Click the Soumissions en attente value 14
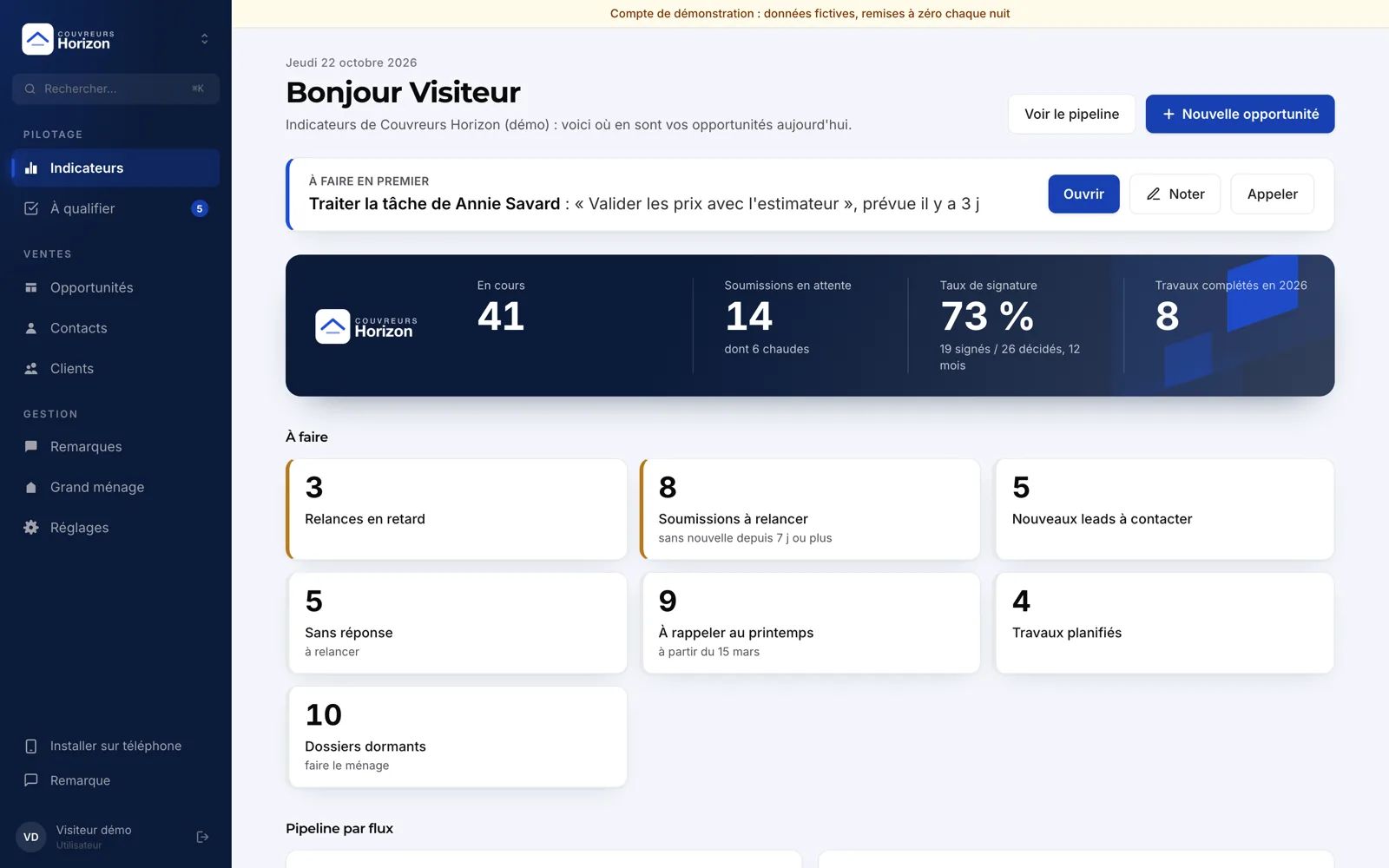 coord(748,316)
